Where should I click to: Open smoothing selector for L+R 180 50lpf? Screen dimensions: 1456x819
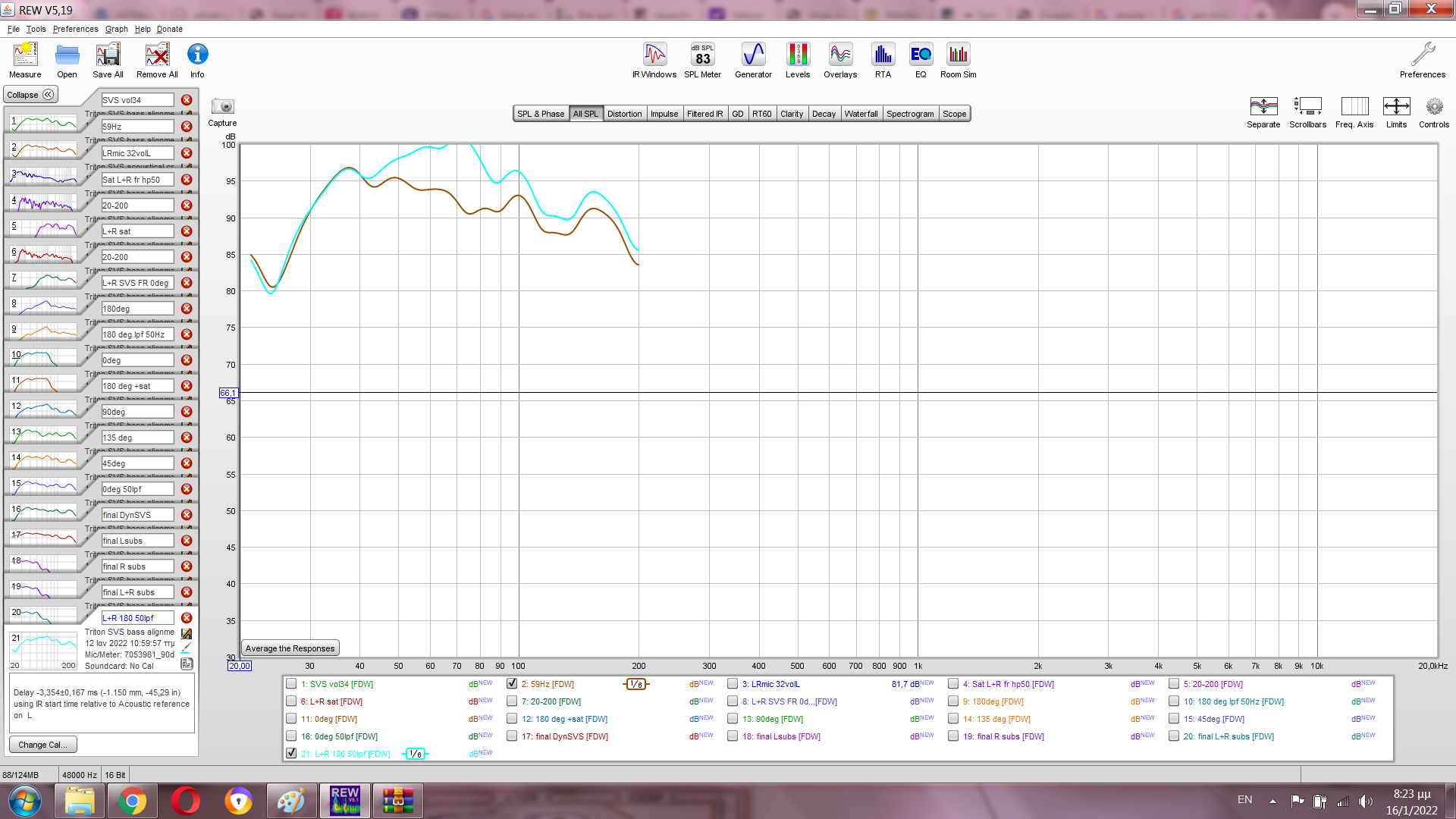tap(416, 754)
